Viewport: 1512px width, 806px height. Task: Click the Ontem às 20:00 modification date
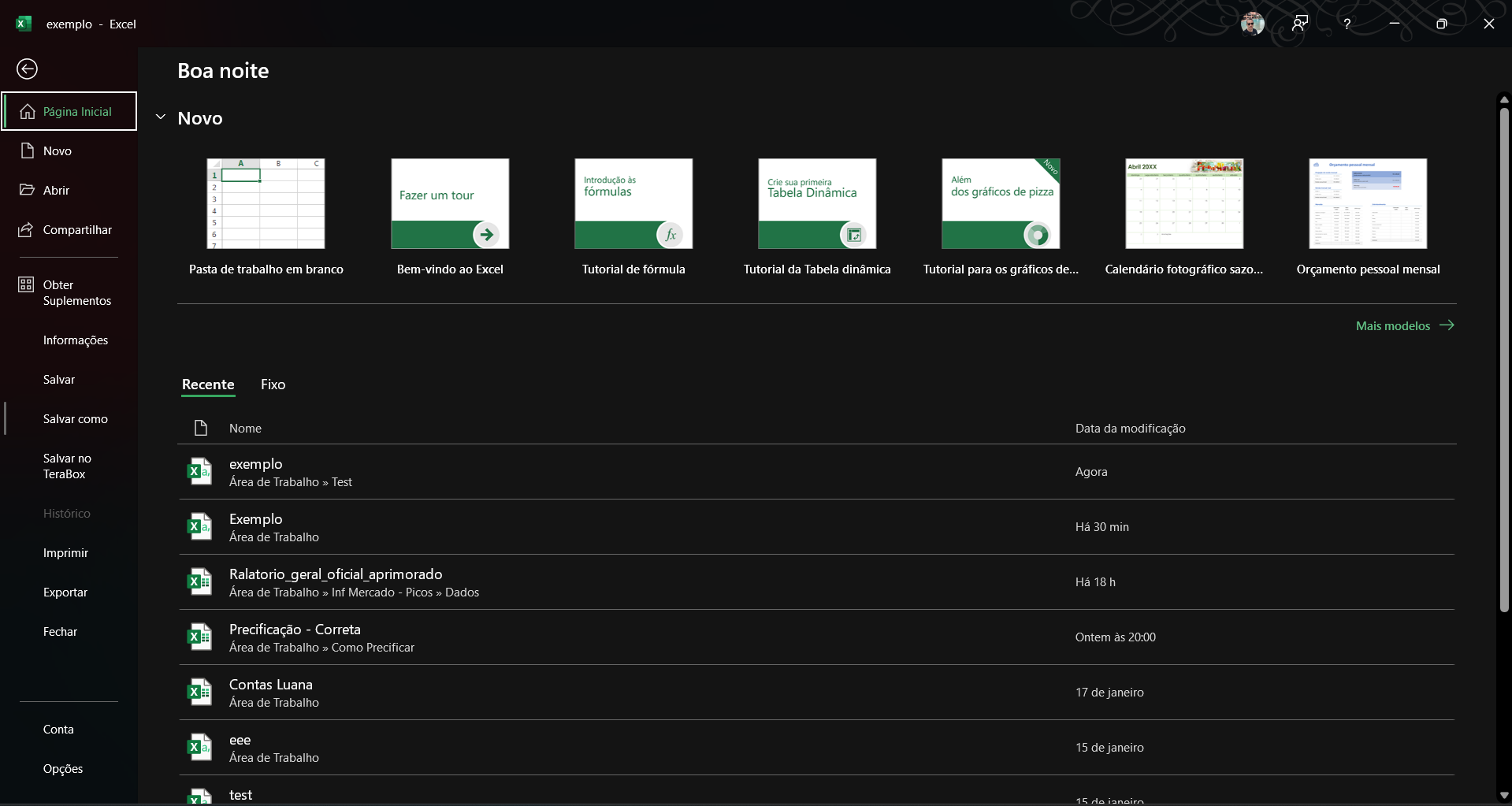pos(1115,637)
